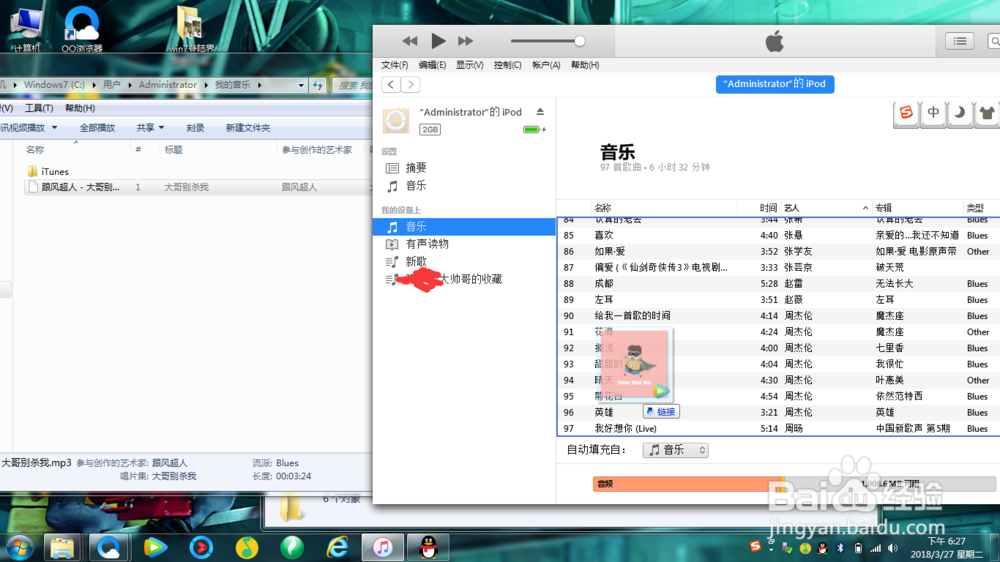Screen dimensions: 1000x562
Task: Click the iTunes fast-forward button
Action: click(466, 41)
